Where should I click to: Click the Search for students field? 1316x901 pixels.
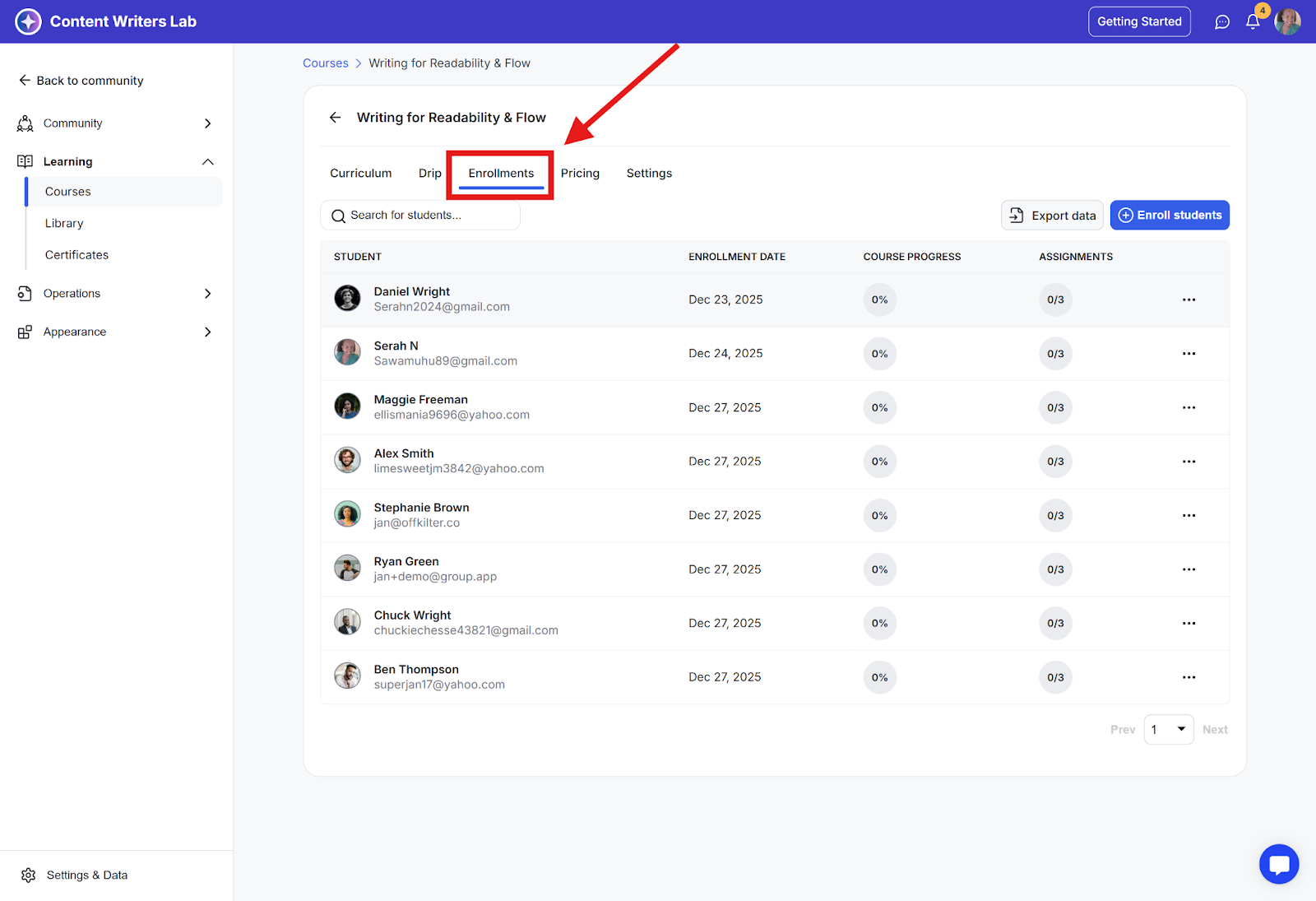click(x=420, y=216)
